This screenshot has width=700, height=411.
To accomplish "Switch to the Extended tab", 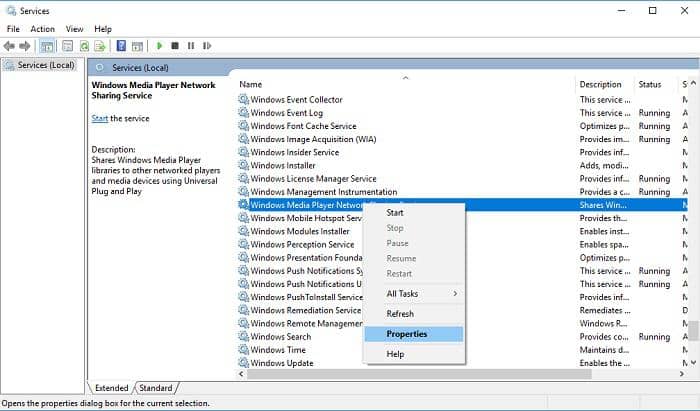I will [111, 388].
